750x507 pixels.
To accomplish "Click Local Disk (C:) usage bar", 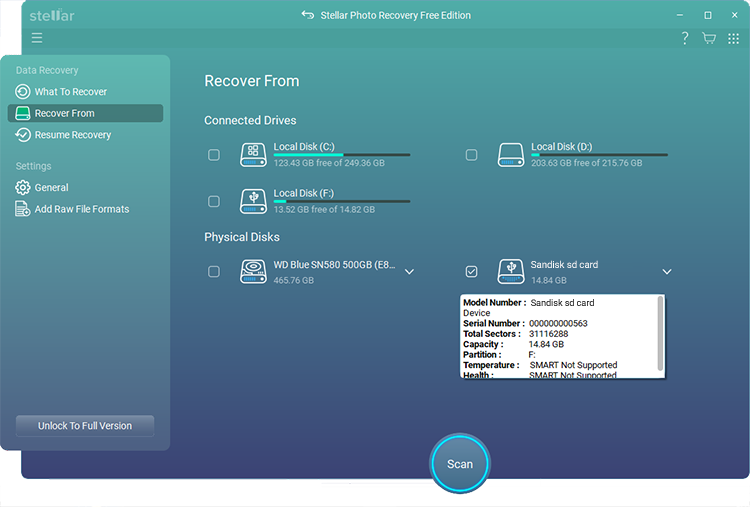I will click(342, 155).
